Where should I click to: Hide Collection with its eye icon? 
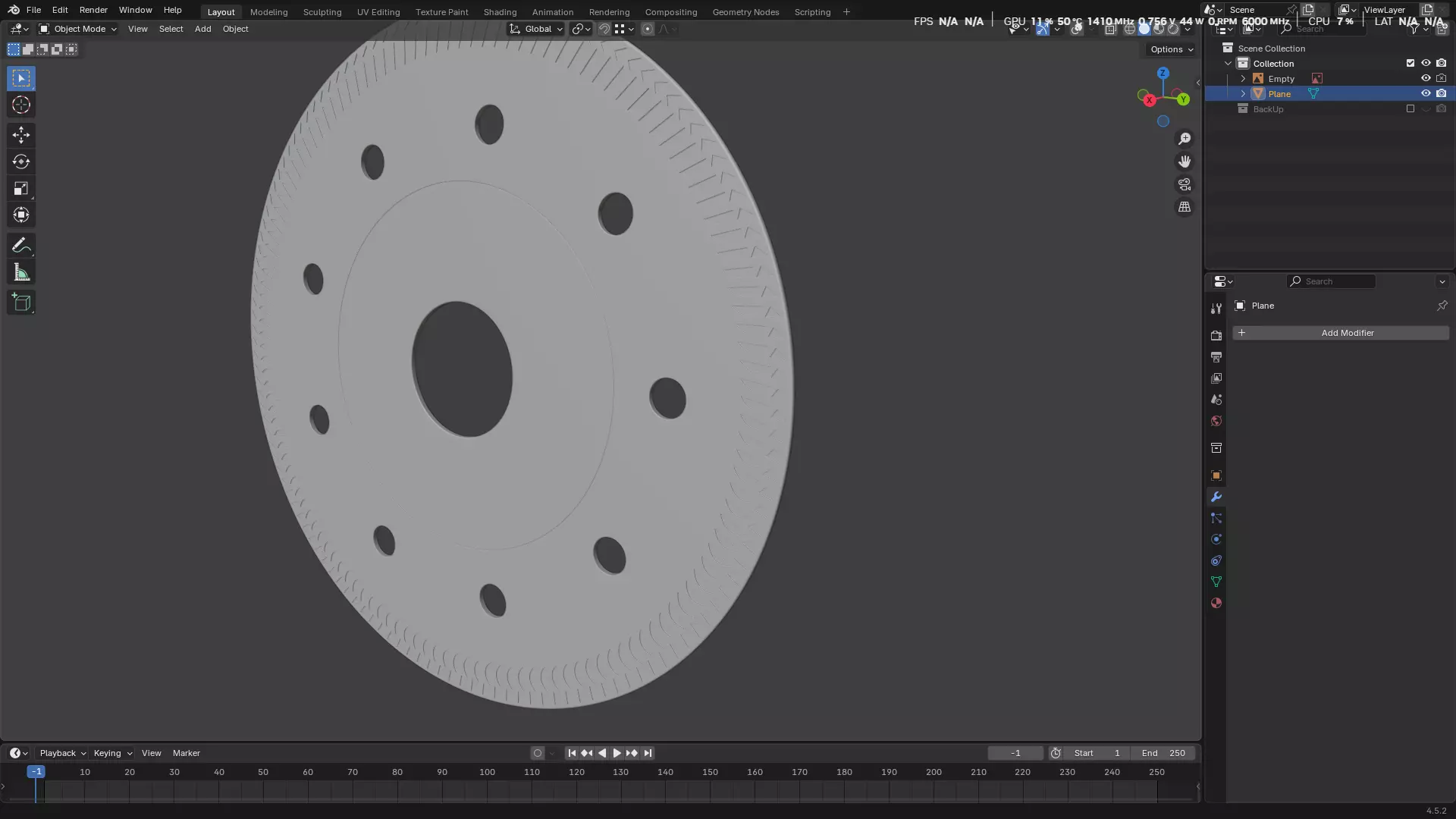pos(1426,64)
